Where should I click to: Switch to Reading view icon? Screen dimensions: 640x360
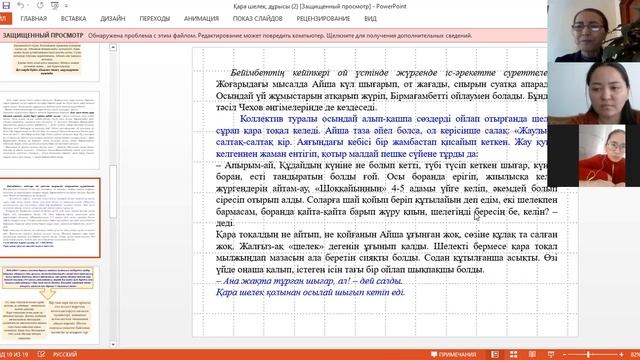532,354
